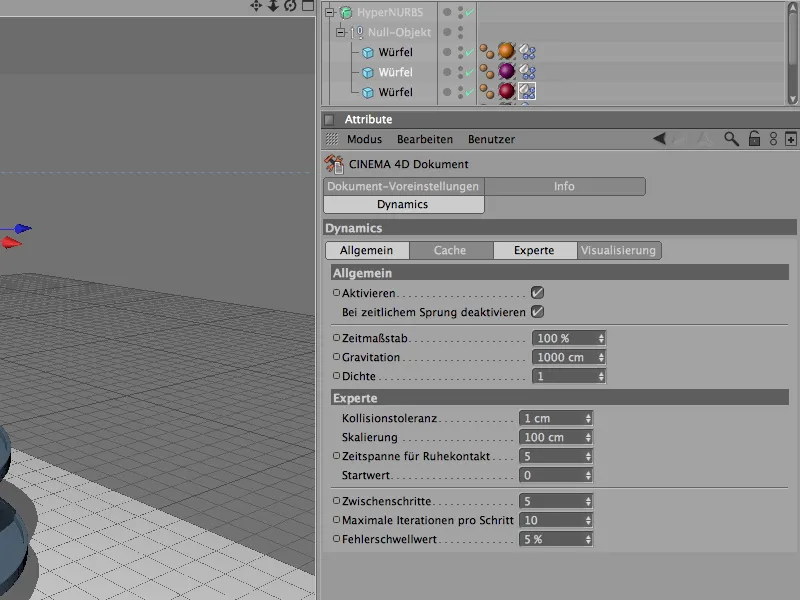
Task: Toggle visibility dots of second Würfel
Action: pyautogui.click(x=460, y=72)
